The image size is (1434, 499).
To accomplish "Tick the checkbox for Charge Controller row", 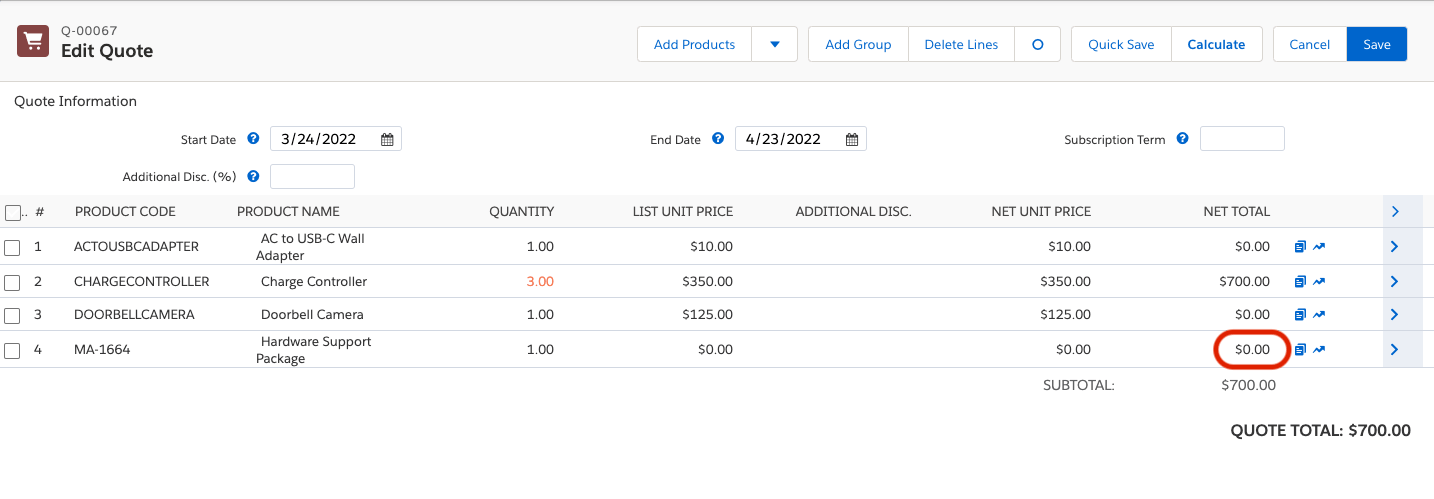I will pyautogui.click(x=12, y=282).
